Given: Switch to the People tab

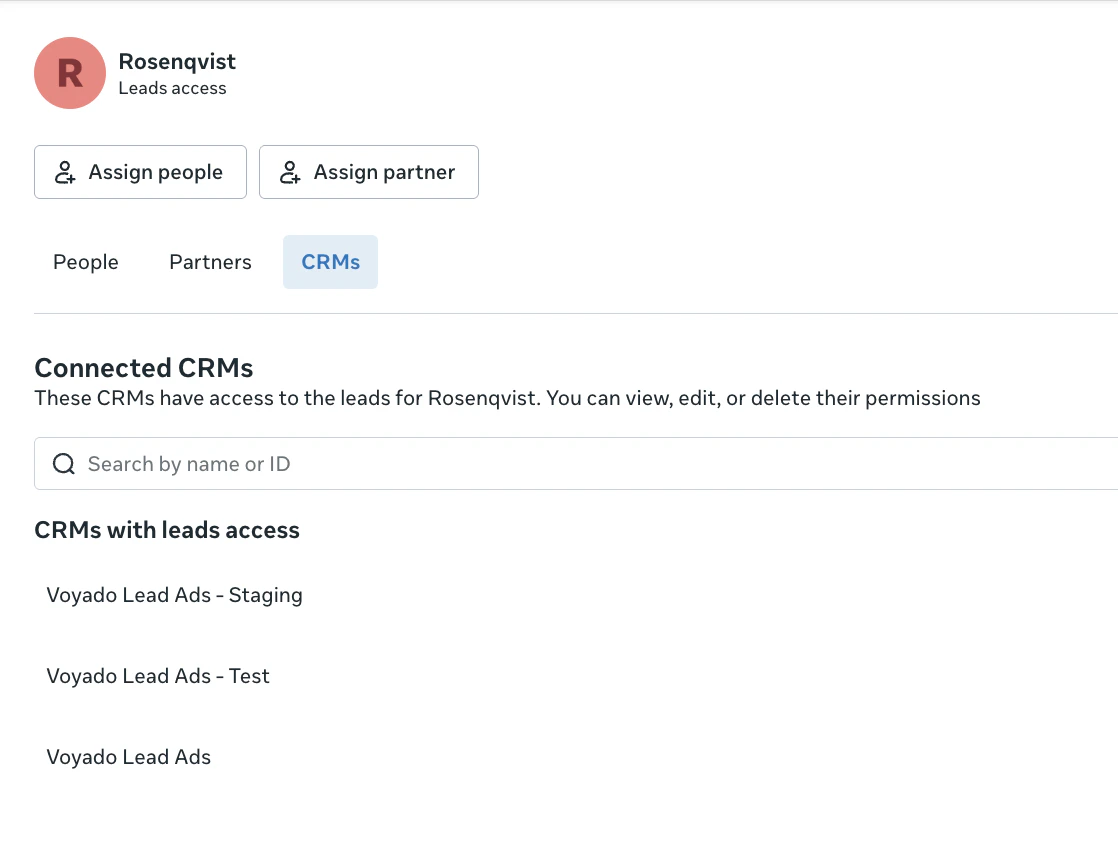Looking at the screenshot, I should [x=85, y=262].
